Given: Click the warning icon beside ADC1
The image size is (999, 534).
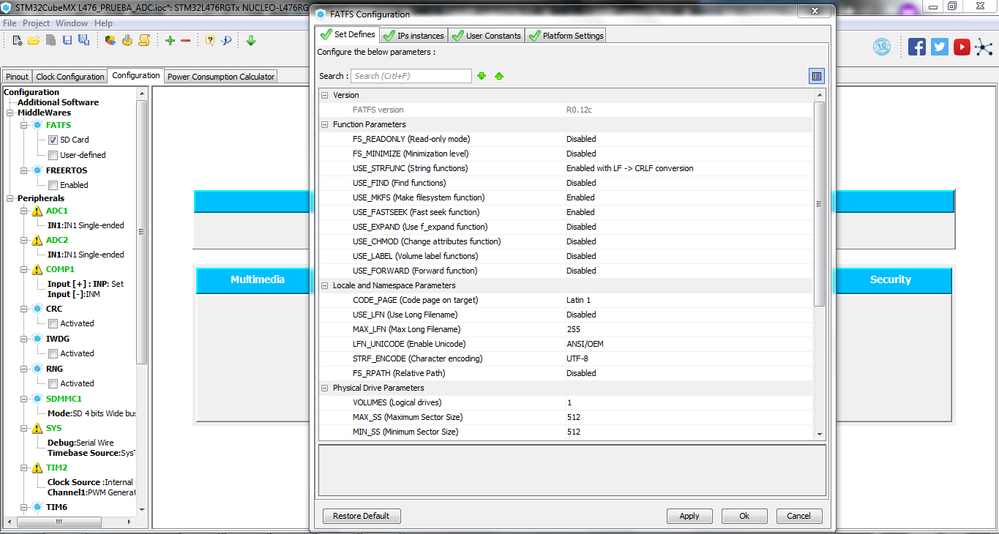Looking at the screenshot, I should (x=37, y=211).
